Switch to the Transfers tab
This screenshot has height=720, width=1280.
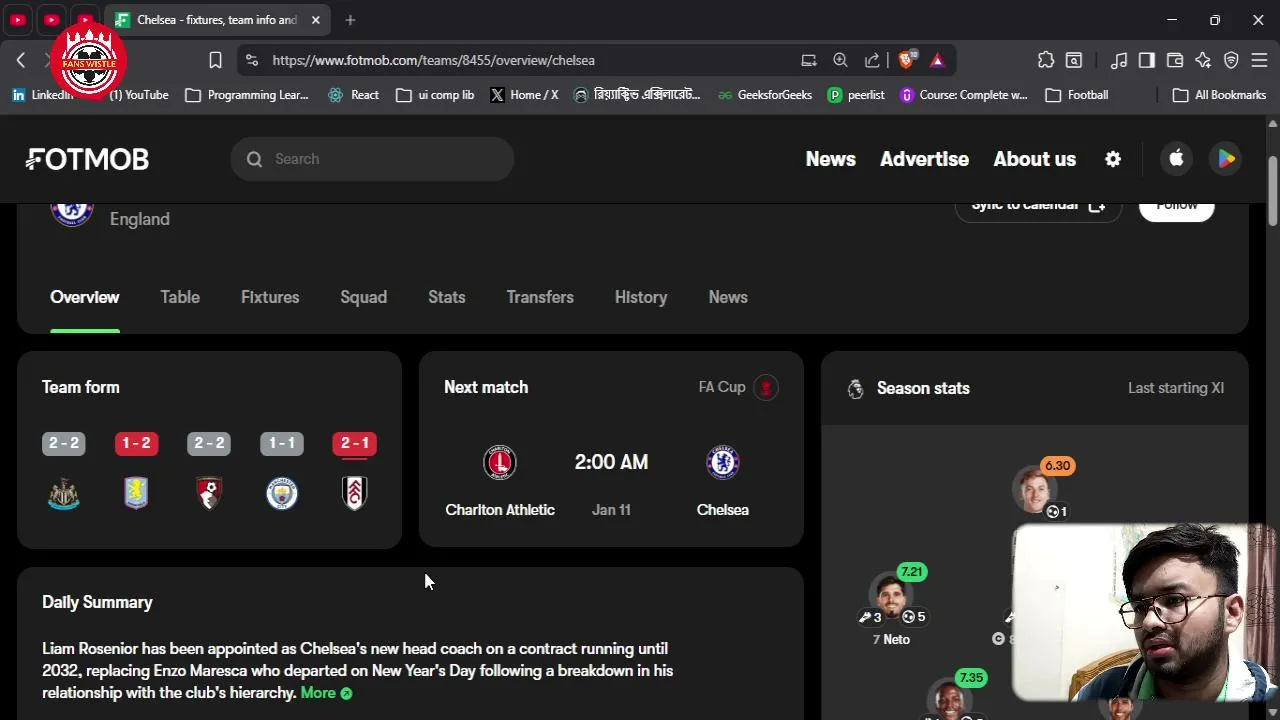click(540, 297)
